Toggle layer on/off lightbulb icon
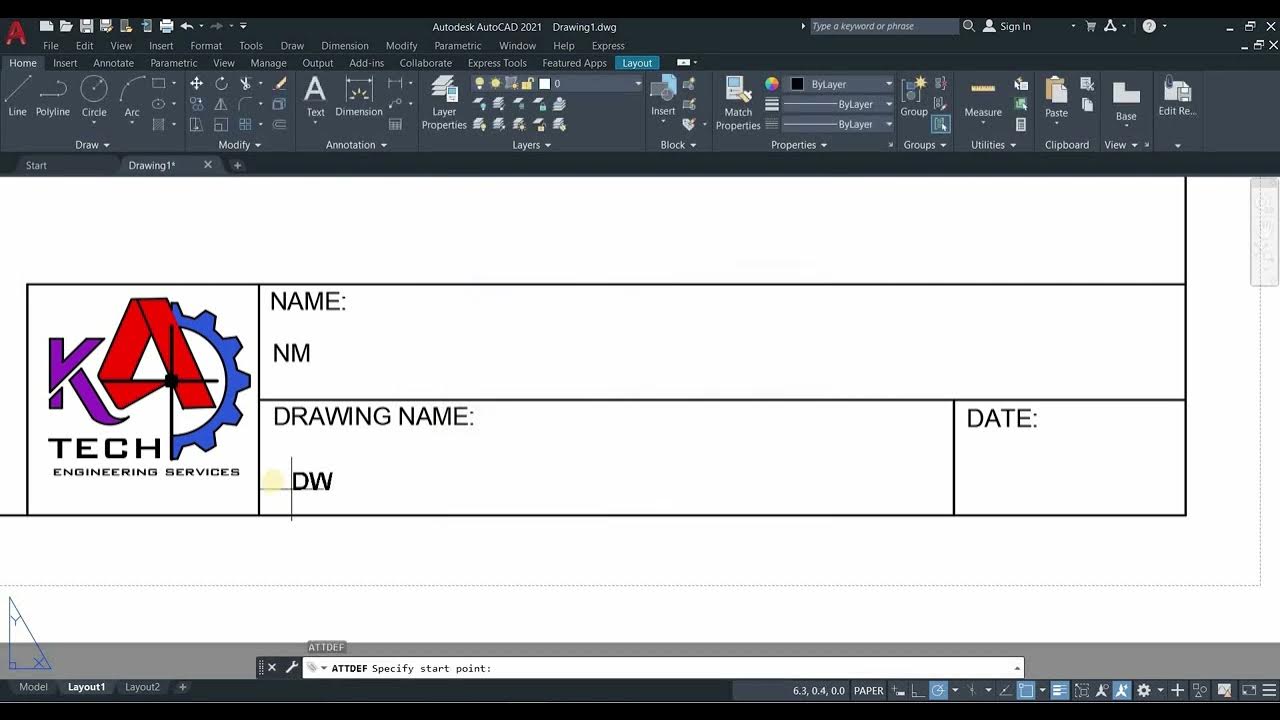Image resolution: width=1280 pixels, height=720 pixels. point(480,84)
